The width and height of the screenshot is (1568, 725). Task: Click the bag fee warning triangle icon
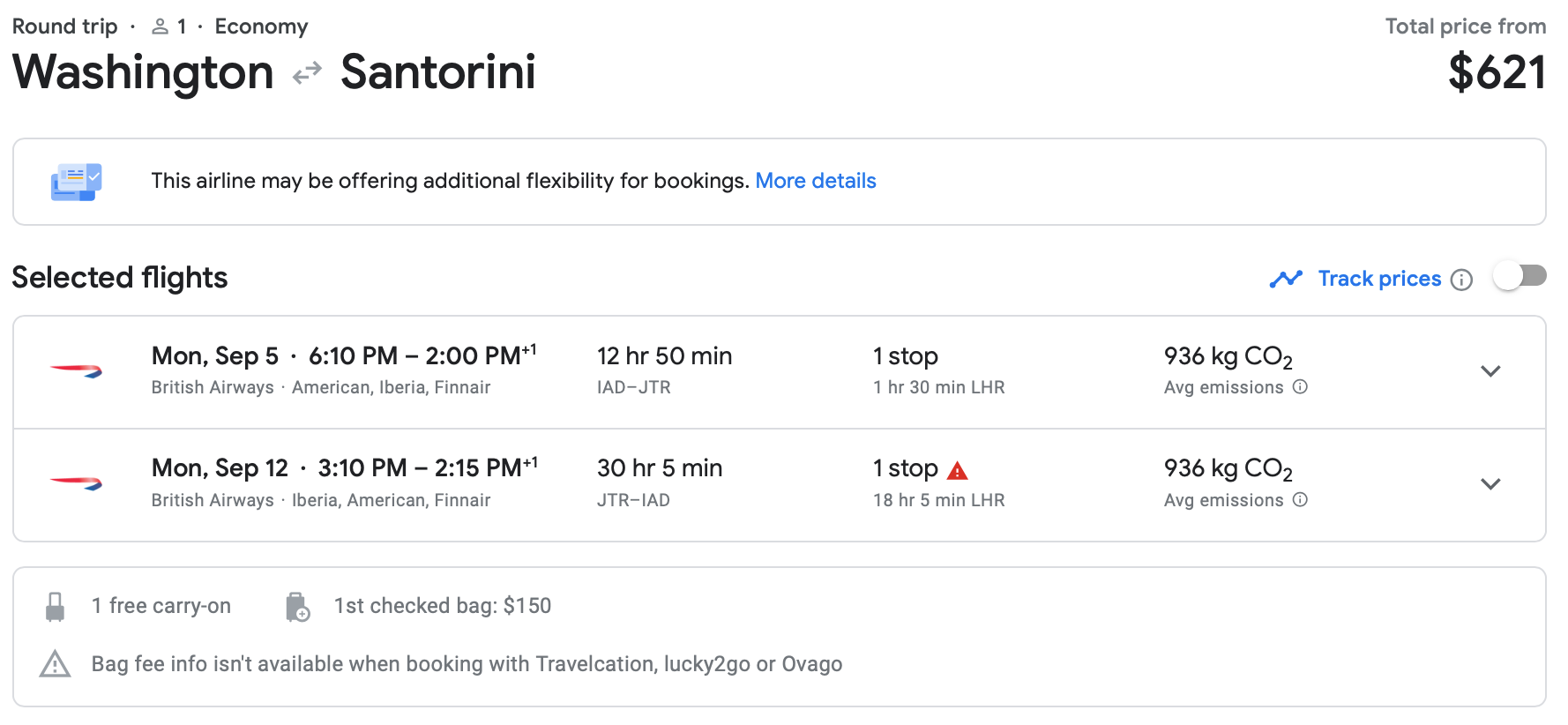(55, 664)
